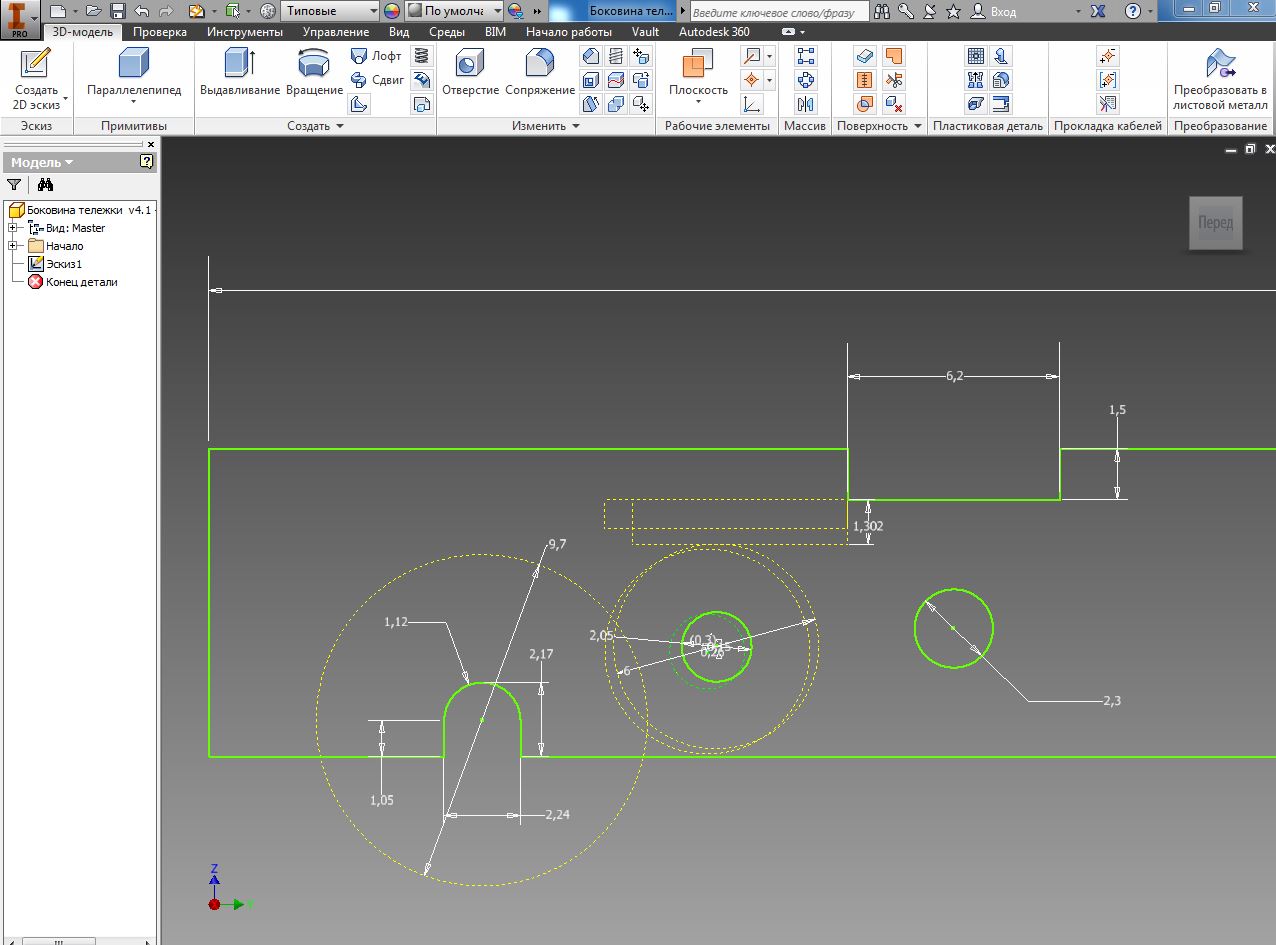Open the Управление ribbon tab
1276x945 pixels.
click(335, 32)
